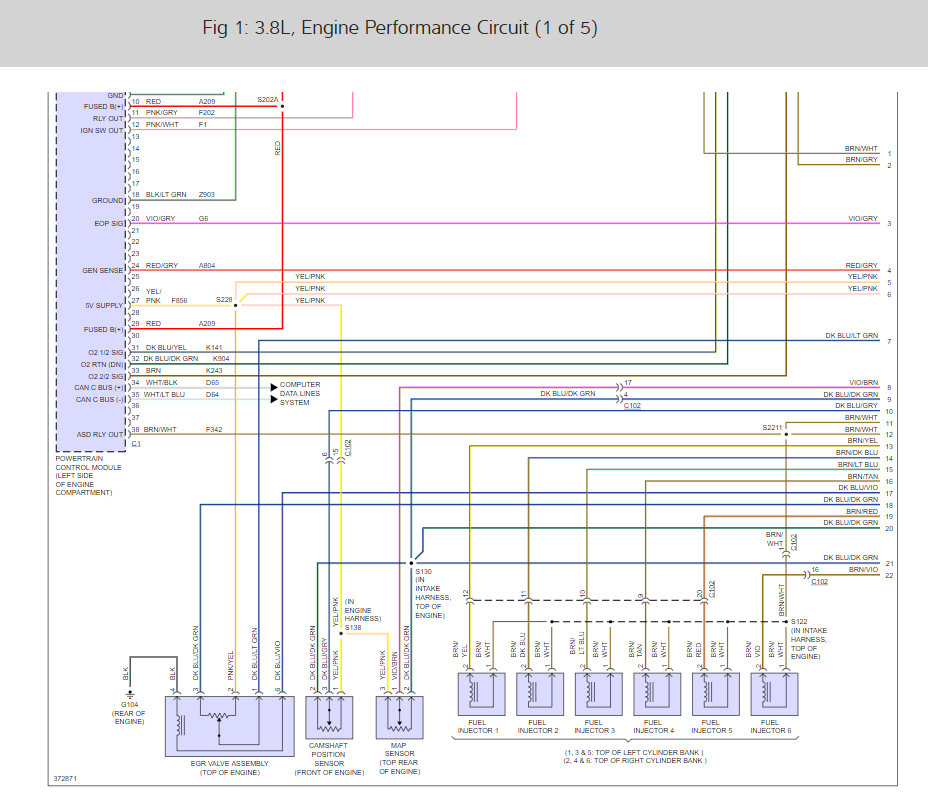This screenshot has height=795, width=928.
Task: Select the Camshaft Position Sensor box
Action: pyautogui.click(x=329, y=717)
